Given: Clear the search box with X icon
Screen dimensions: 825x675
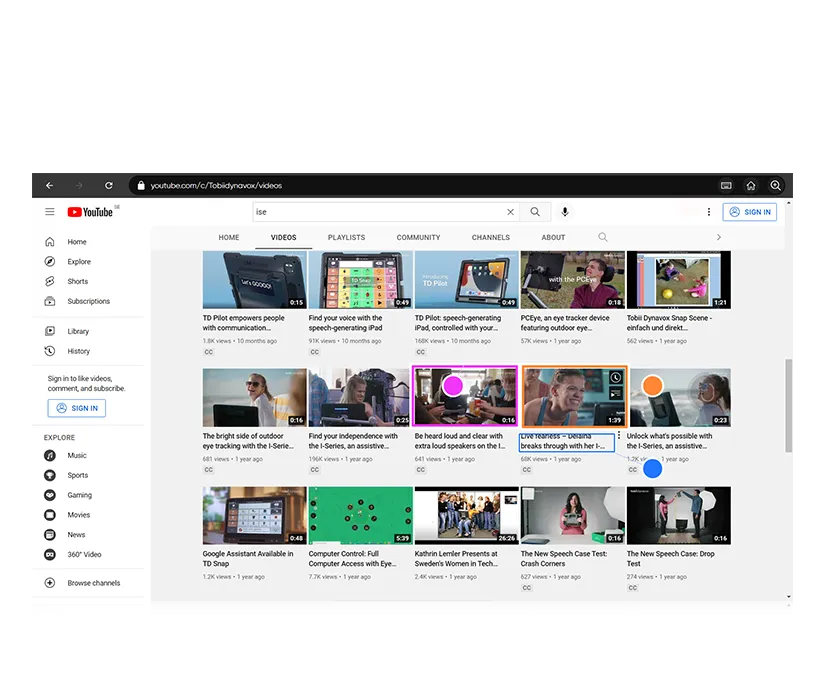Looking at the screenshot, I should pyautogui.click(x=510, y=212).
